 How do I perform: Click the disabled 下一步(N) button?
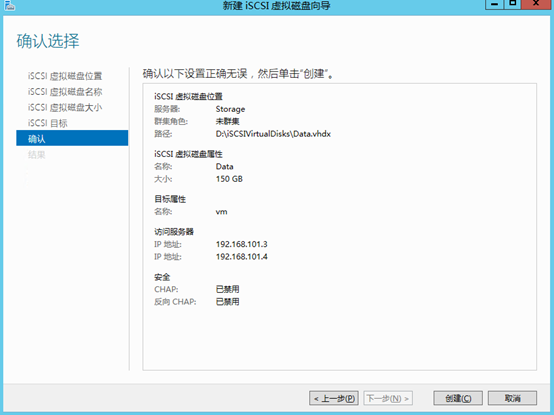tap(388, 398)
